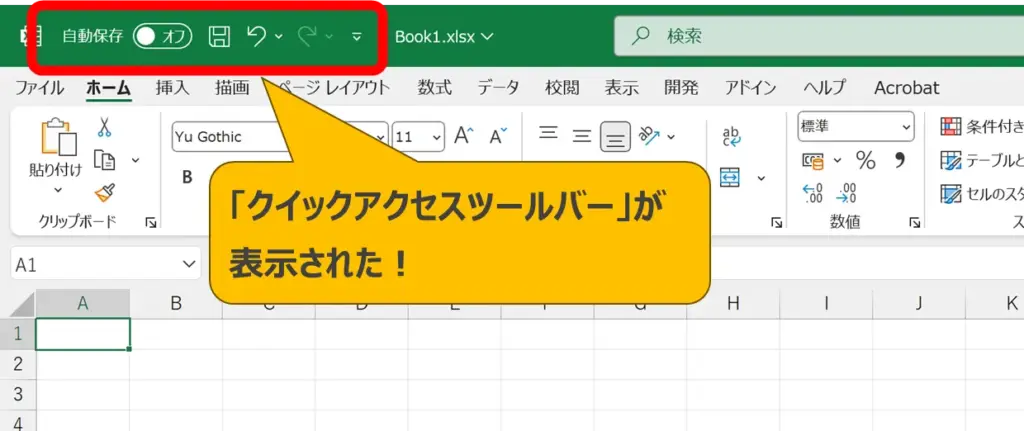Activate the Format Painter brush
The image size is (1024, 431).
click(104, 191)
